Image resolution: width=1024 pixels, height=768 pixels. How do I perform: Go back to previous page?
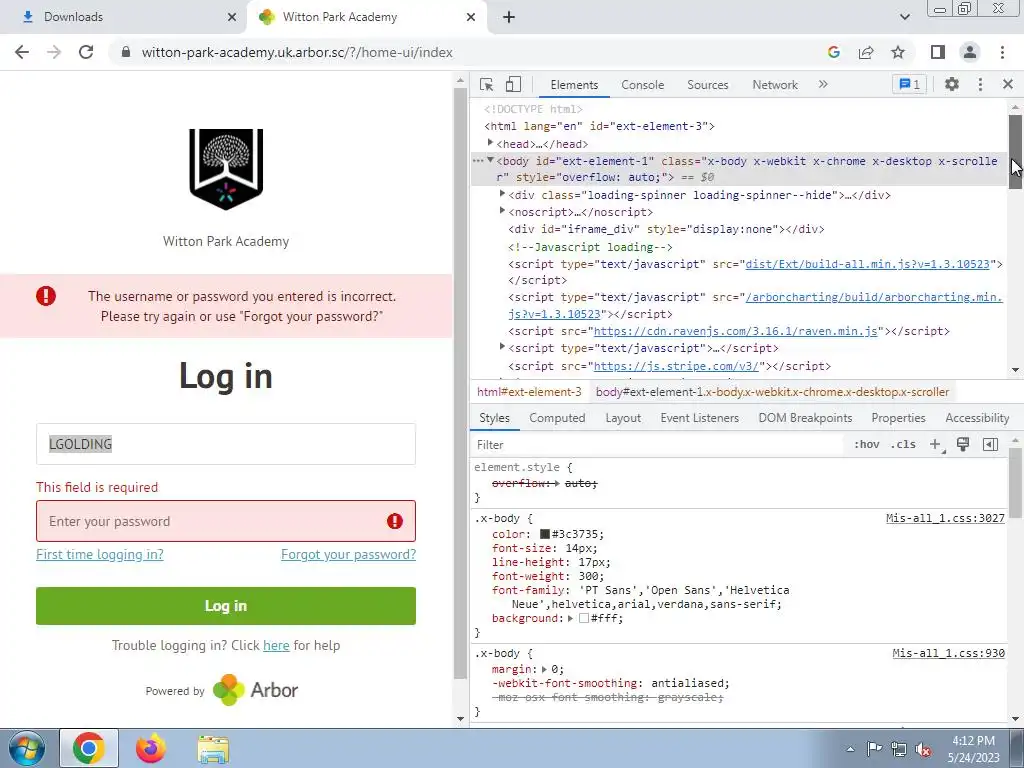[x=22, y=52]
